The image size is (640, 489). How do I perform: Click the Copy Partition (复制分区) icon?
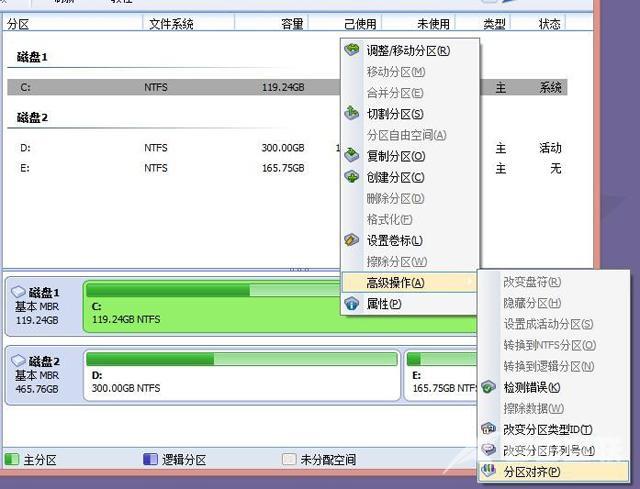pyautogui.click(x=352, y=156)
